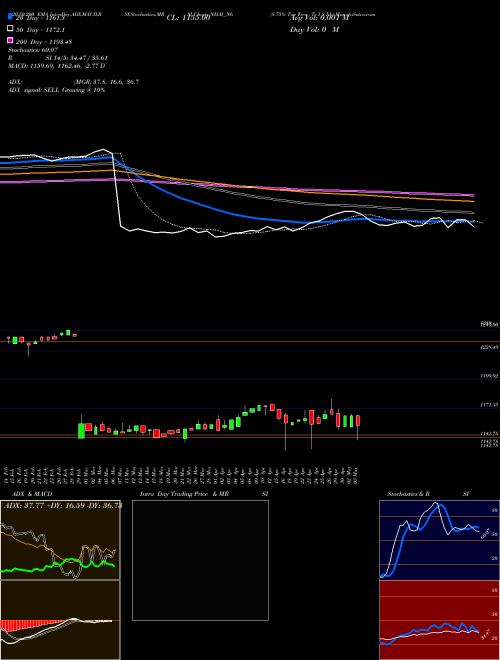The height and width of the screenshot is (660, 500).
Task: Click the first large green candle after the gap down
Action: point(81,430)
